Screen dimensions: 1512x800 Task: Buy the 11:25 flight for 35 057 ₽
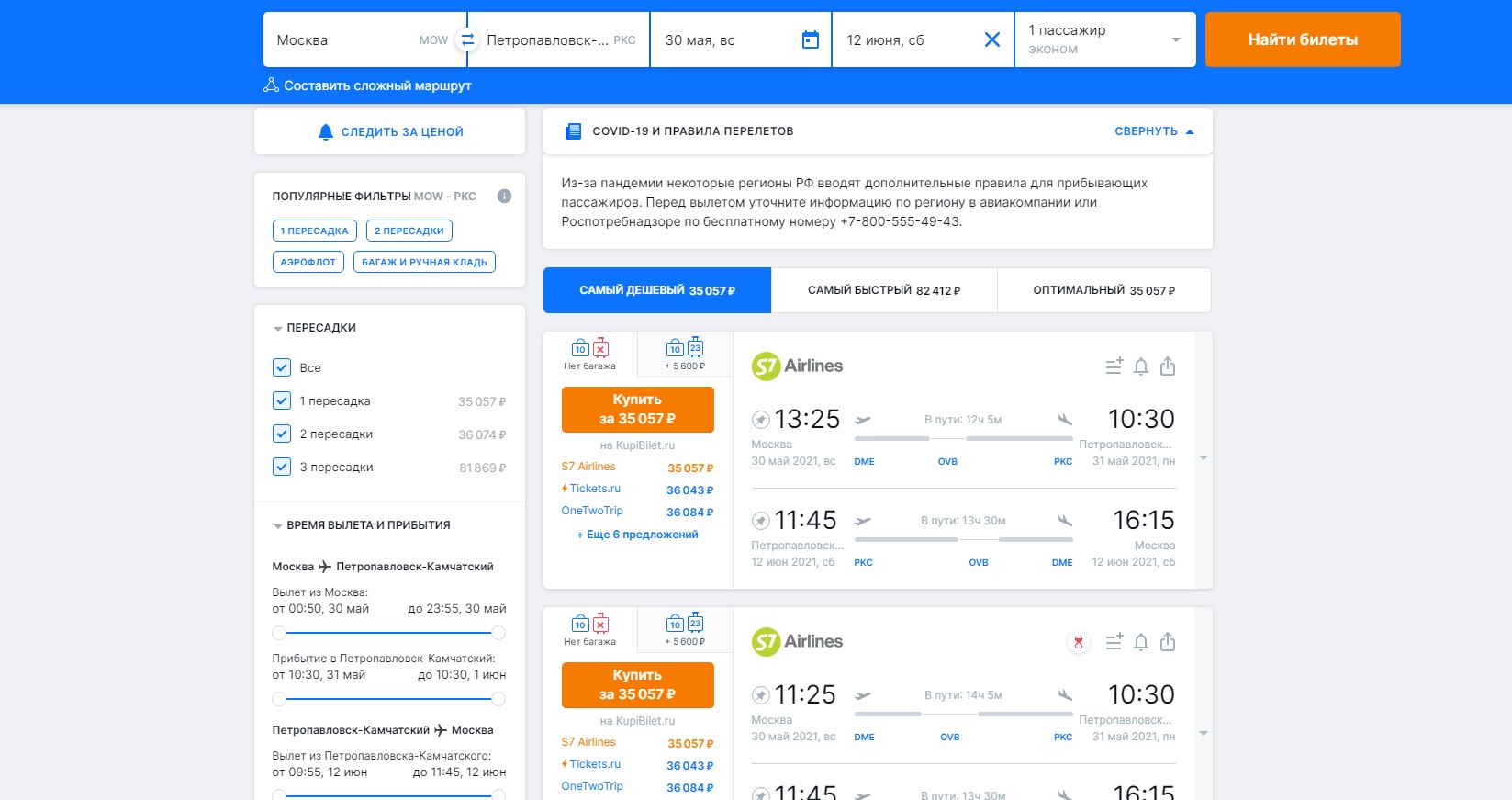pos(638,685)
